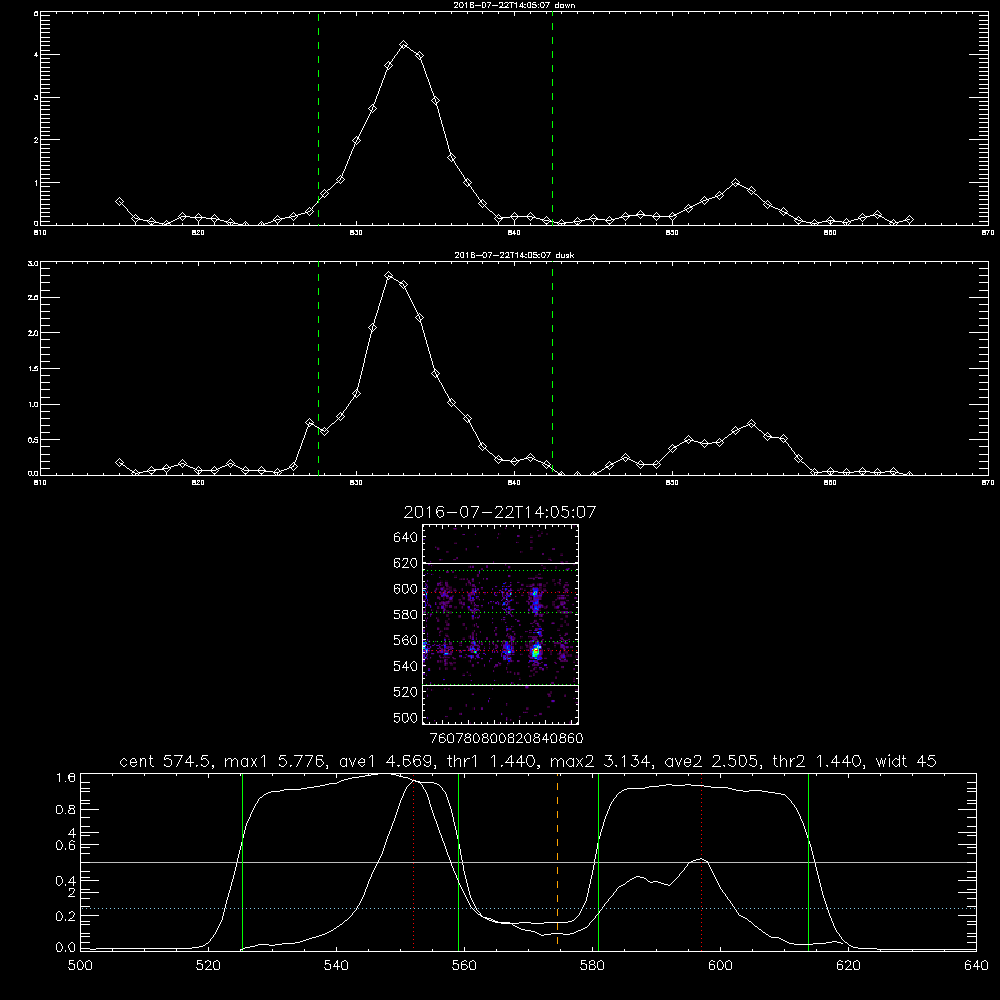Screen dimensions: 1000x1000
Task: Click the 500 label on bottom plot x-axis
Action: click(80, 966)
